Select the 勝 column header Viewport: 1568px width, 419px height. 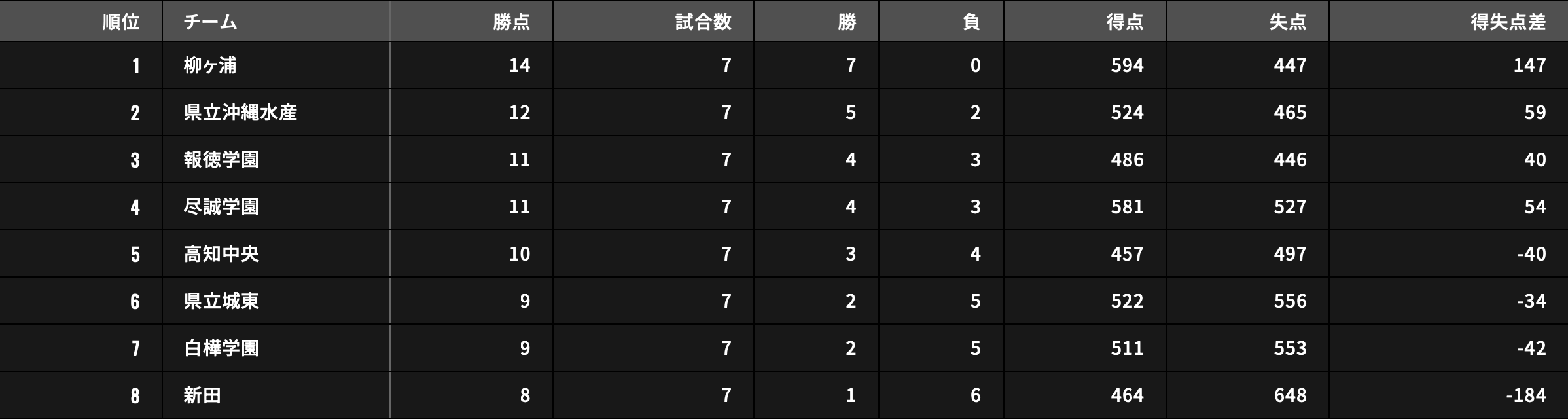tap(846, 22)
